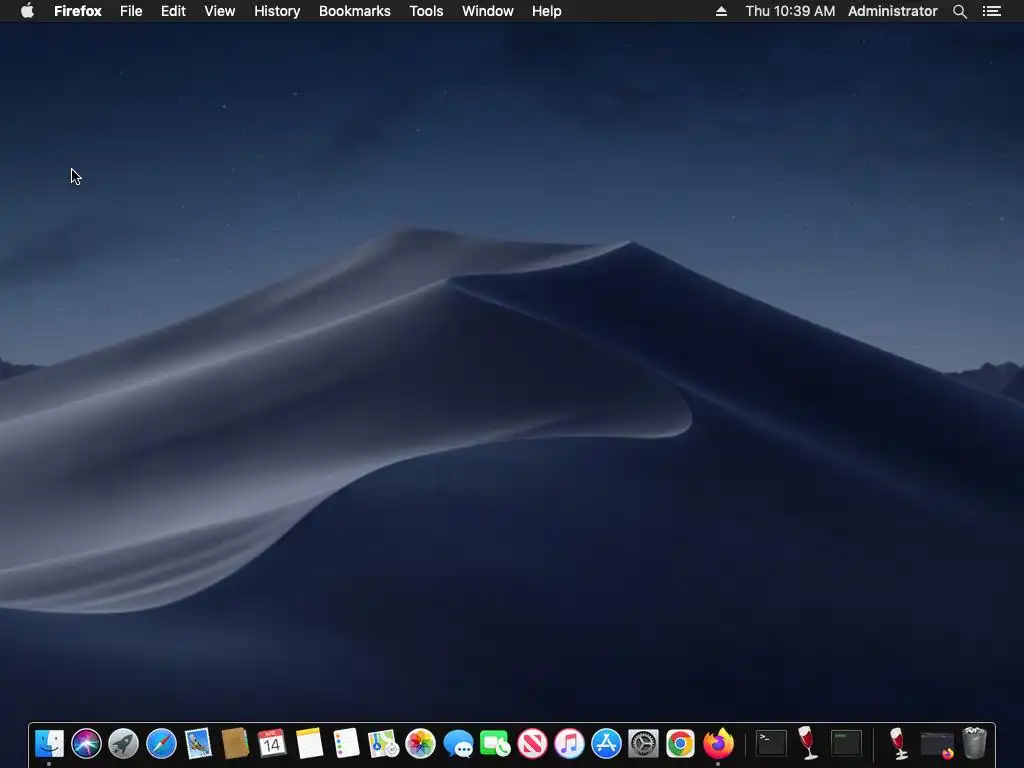Restore minimized window with Firefox badge
The width and height of the screenshot is (1024, 768).
937,744
